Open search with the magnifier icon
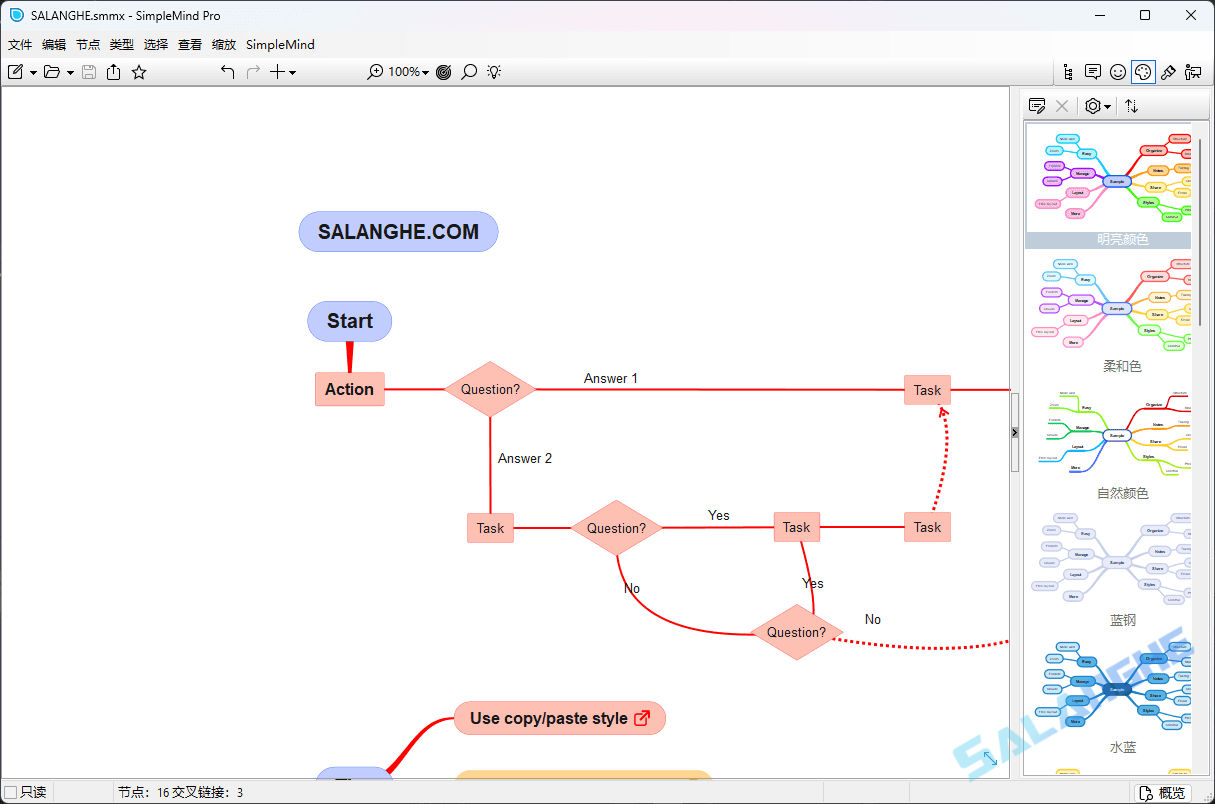The width and height of the screenshot is (1215, 804). pyautogui.click(x=469, y=71)
